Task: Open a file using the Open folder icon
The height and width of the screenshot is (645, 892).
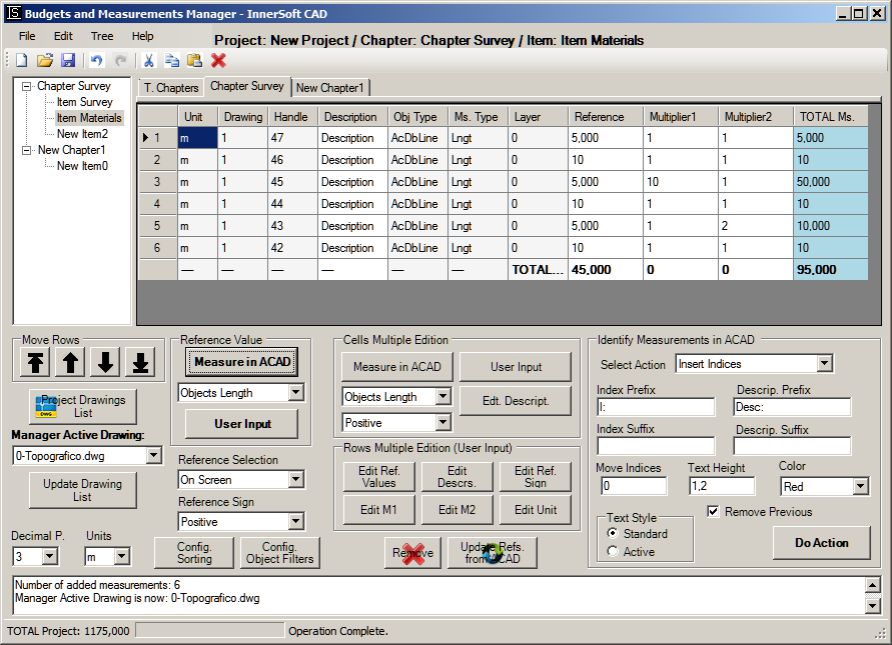Action: coord(44,60)
